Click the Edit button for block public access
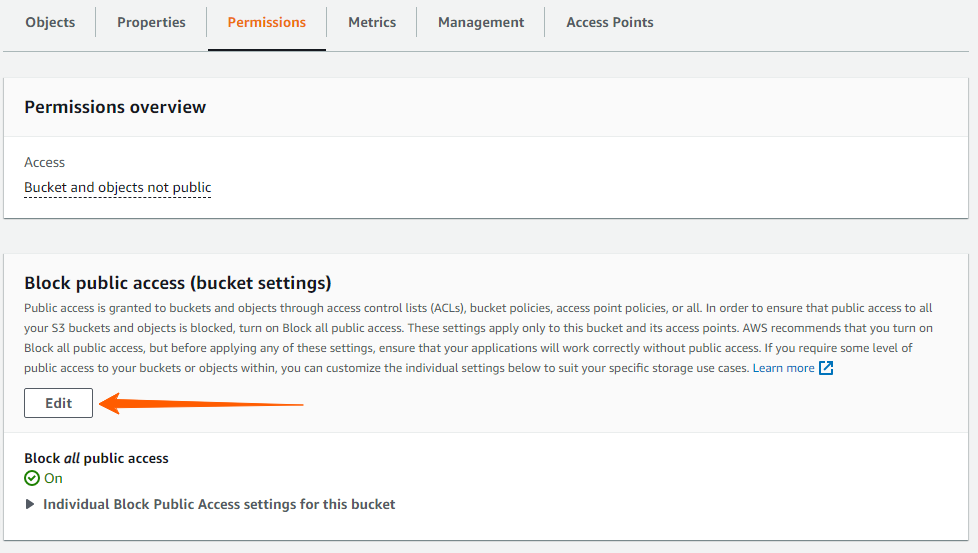 point(59,403)
